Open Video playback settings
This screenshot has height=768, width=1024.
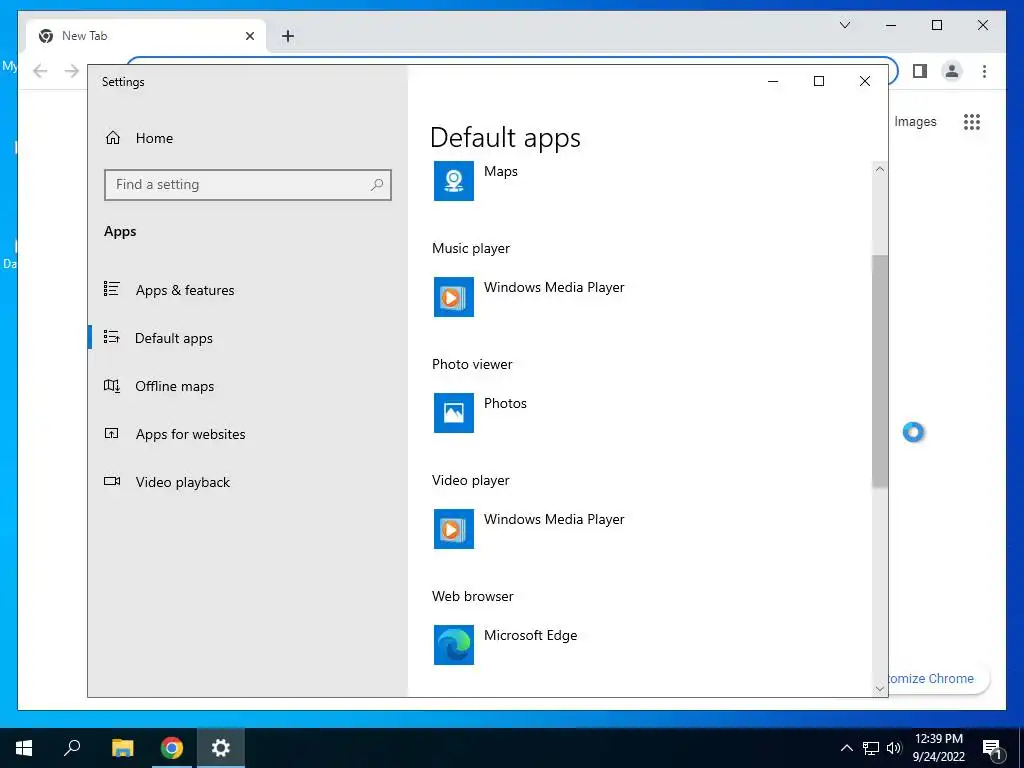pos(183,482)
